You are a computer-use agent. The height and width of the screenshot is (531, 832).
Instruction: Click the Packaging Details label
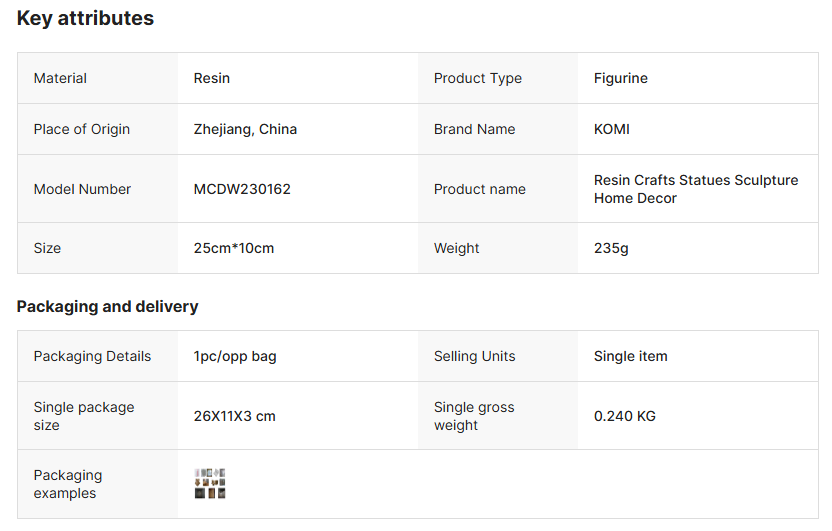coord(92,356)
